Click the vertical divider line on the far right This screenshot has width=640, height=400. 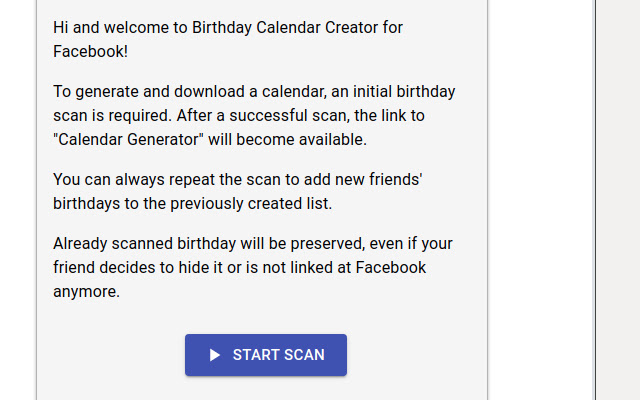[595, 200]
